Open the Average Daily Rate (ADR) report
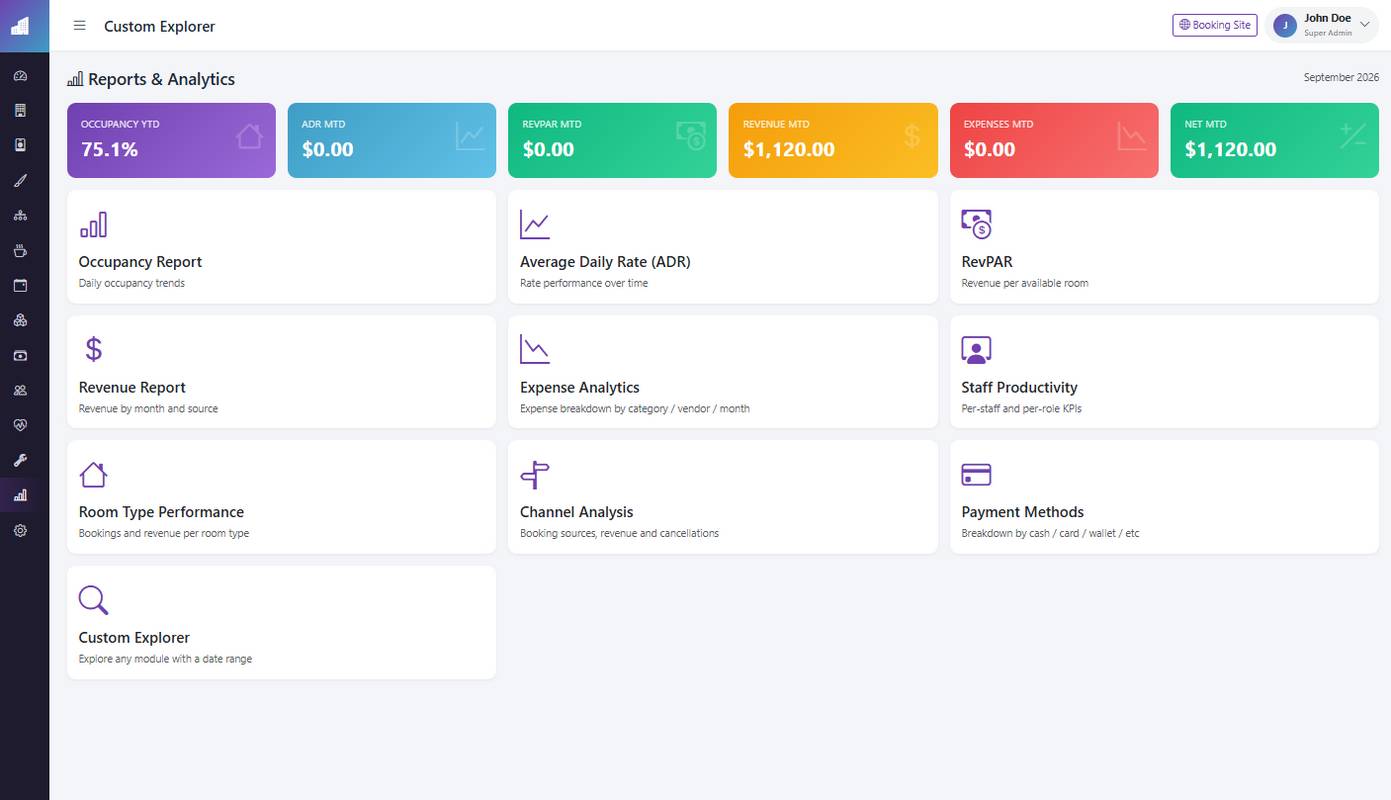Viewport: 1391px width, 800px height. [x=723, y=247]
